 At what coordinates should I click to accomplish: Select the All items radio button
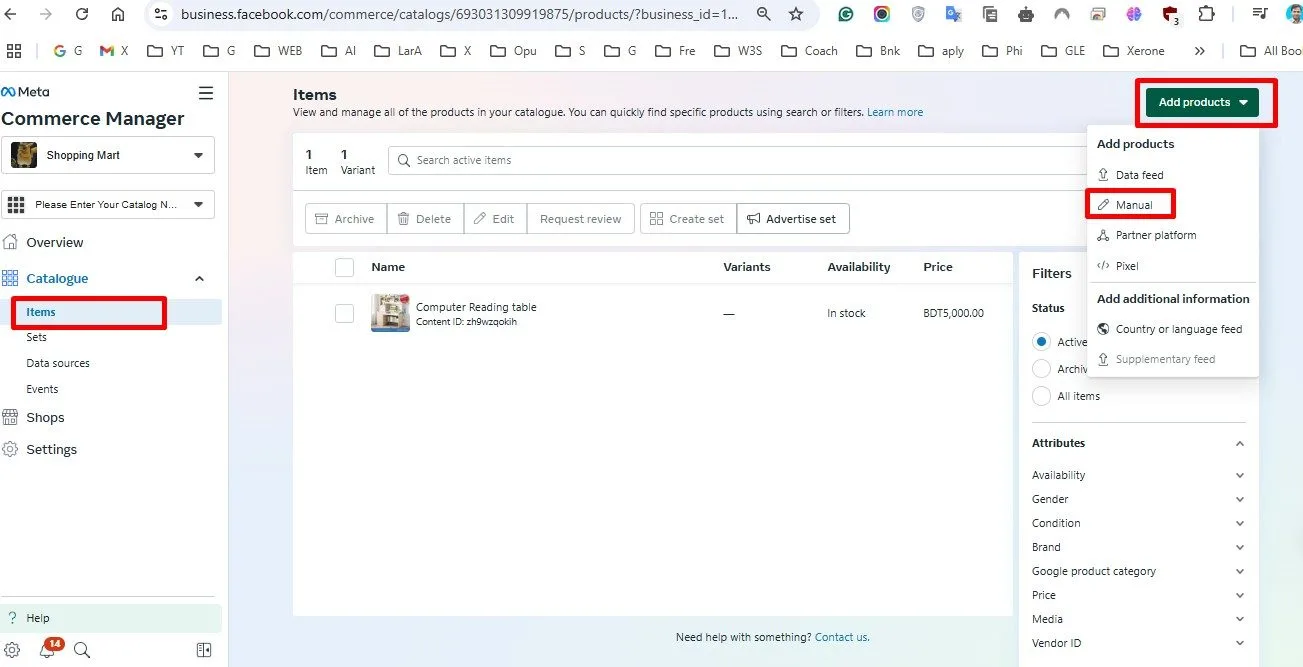1041,396
